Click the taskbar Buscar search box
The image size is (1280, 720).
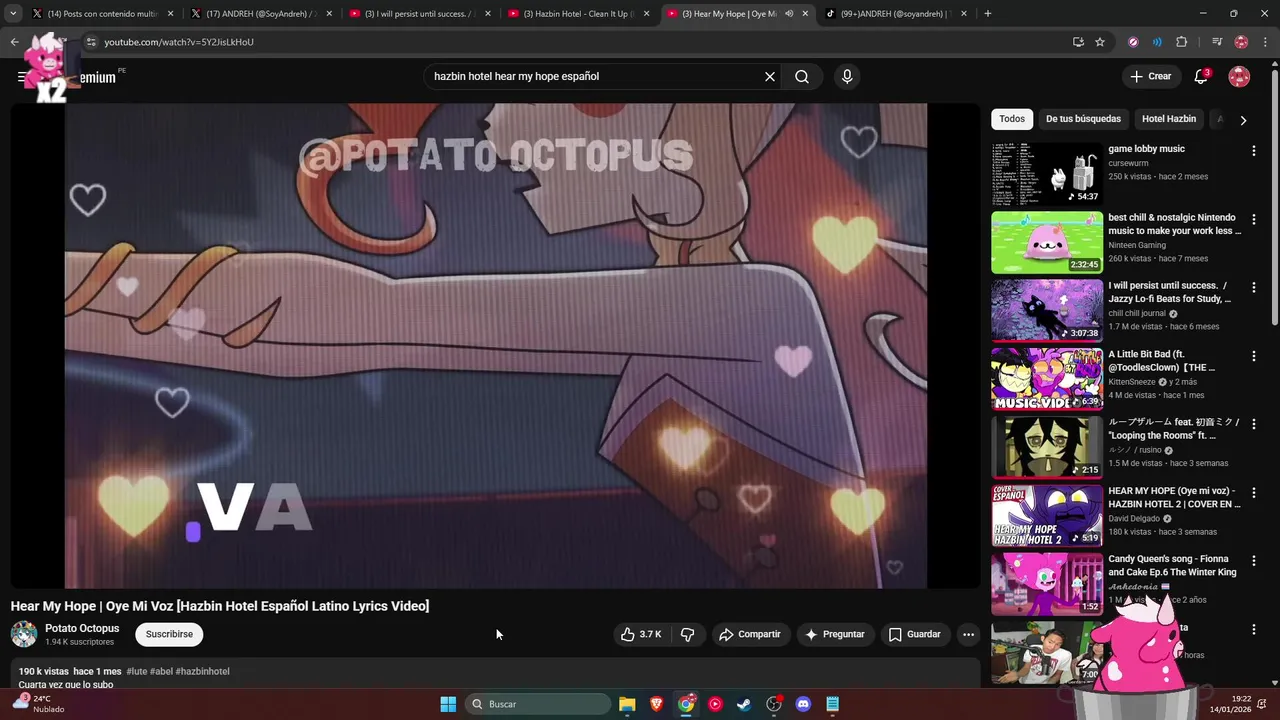[x=539, y=704]
